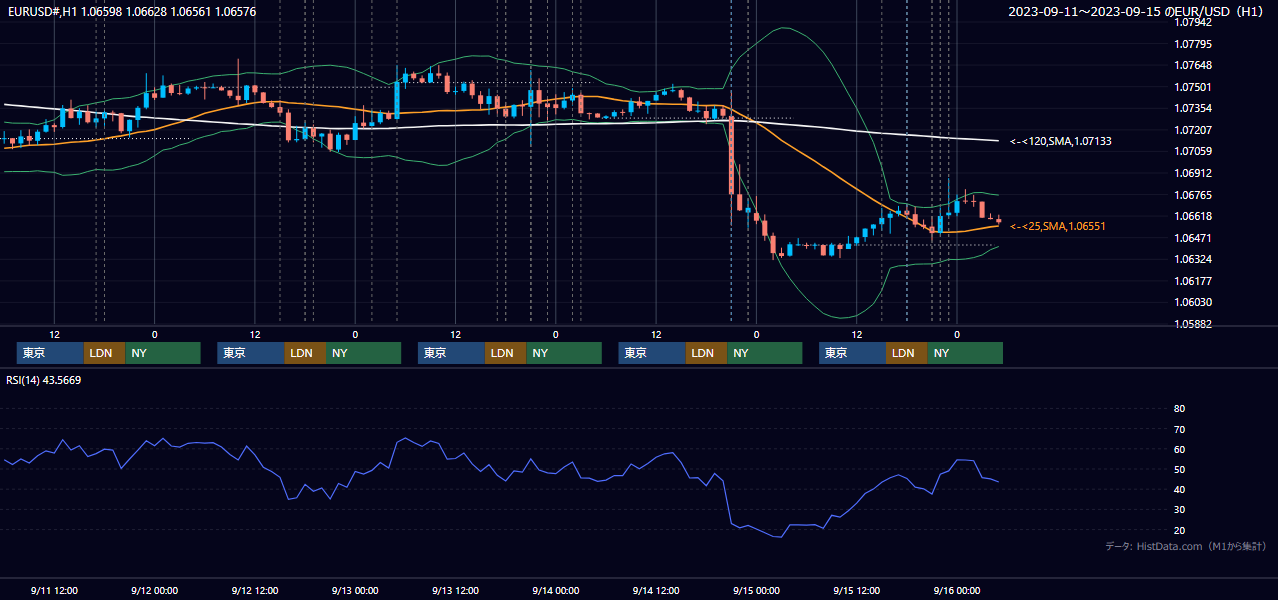Pick the RSI 50 level label

pos(1179,469)
